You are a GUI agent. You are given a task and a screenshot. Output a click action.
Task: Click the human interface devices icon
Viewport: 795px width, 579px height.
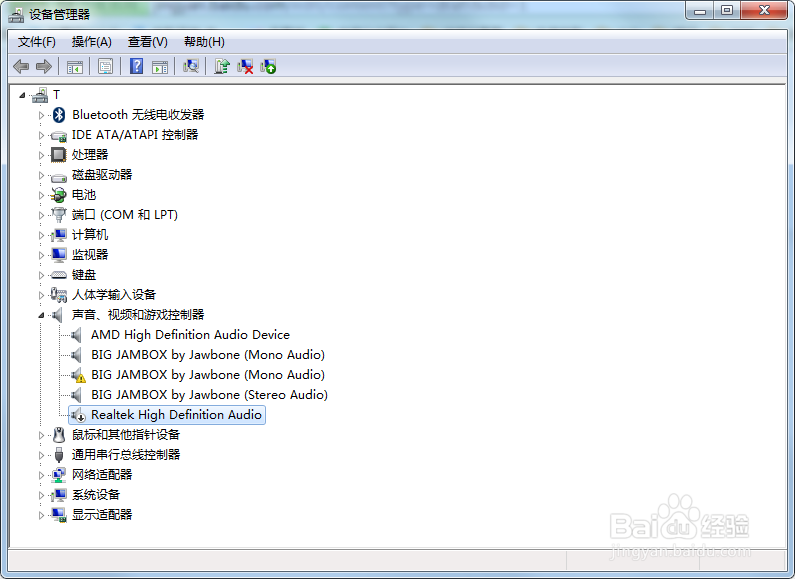59,295
